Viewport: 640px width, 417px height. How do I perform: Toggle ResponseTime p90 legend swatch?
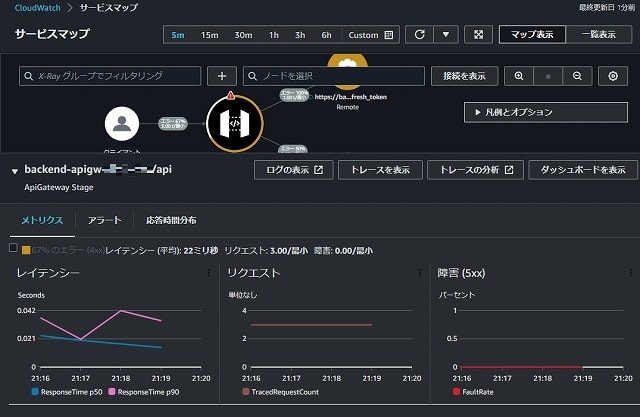point(112,392)
